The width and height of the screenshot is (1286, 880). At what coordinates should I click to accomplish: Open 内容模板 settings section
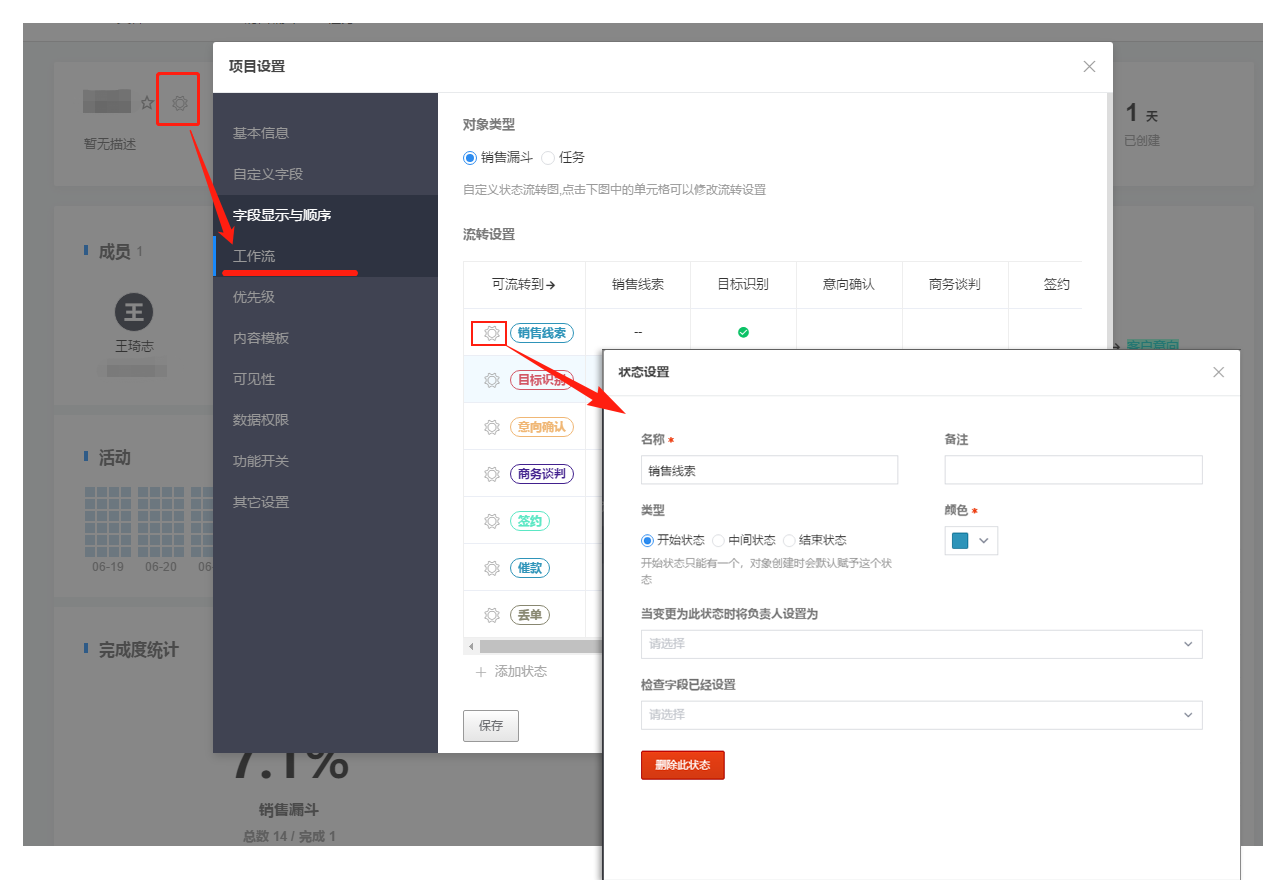point(326,338)
